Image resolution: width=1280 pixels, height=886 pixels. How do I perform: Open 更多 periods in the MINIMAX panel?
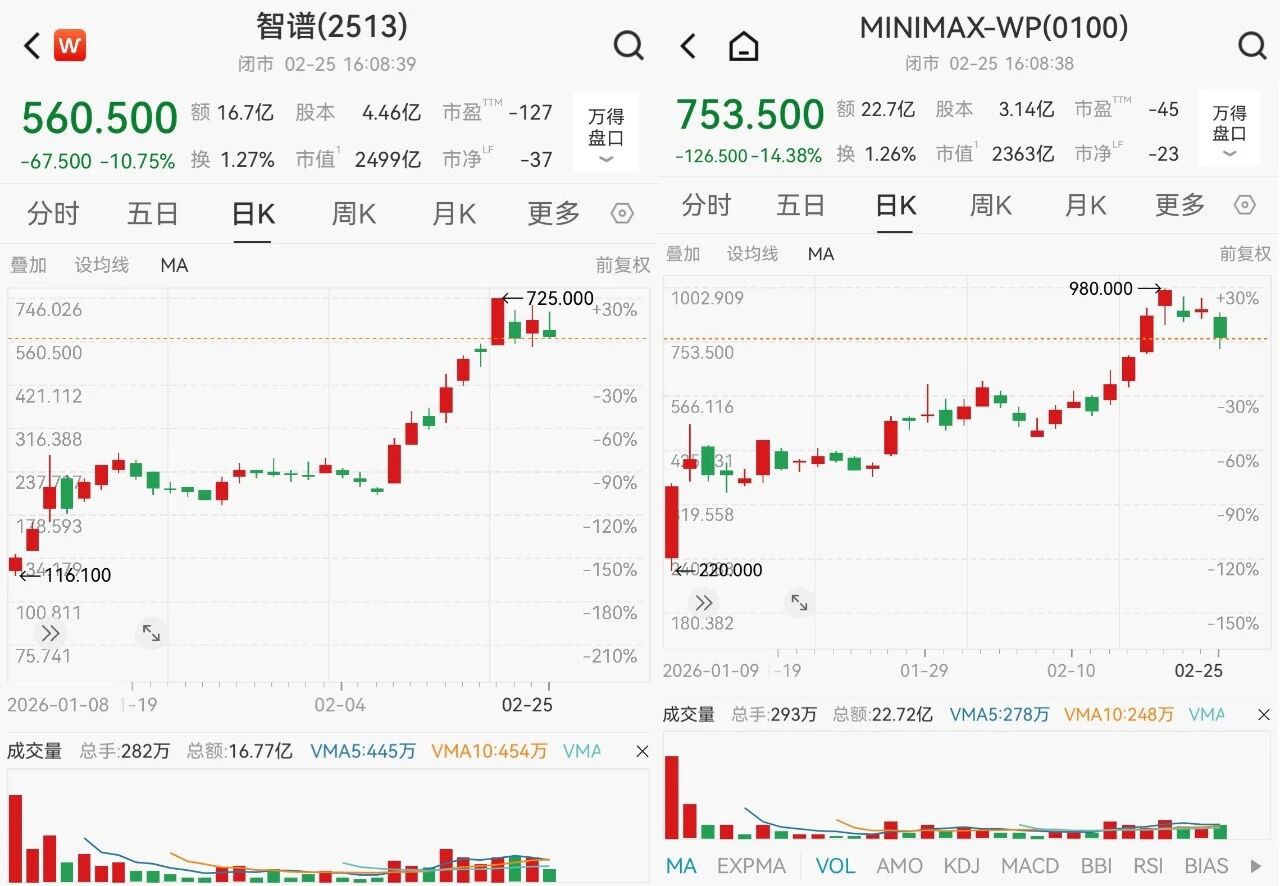pos(1179,205)
